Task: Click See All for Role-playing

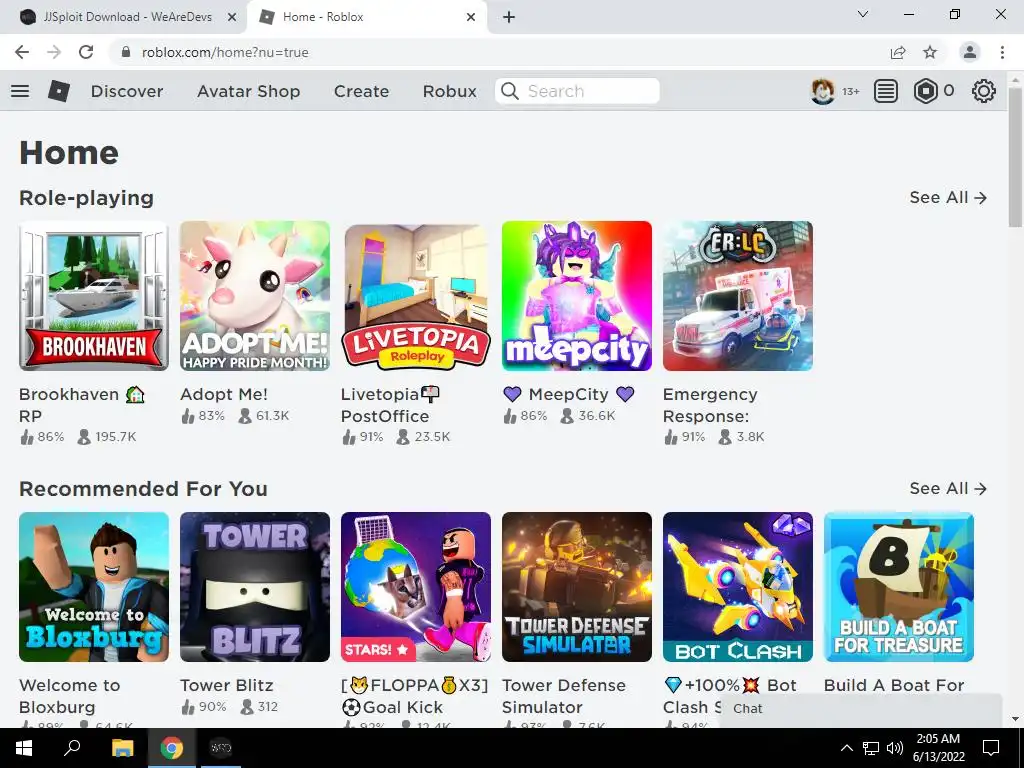Action: (x=948, y=198)
